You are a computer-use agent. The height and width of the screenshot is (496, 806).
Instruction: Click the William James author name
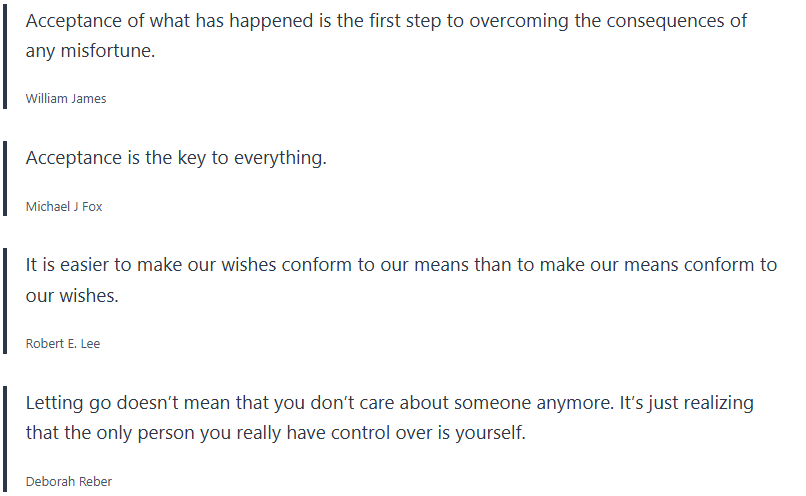[x=66, y=98]
